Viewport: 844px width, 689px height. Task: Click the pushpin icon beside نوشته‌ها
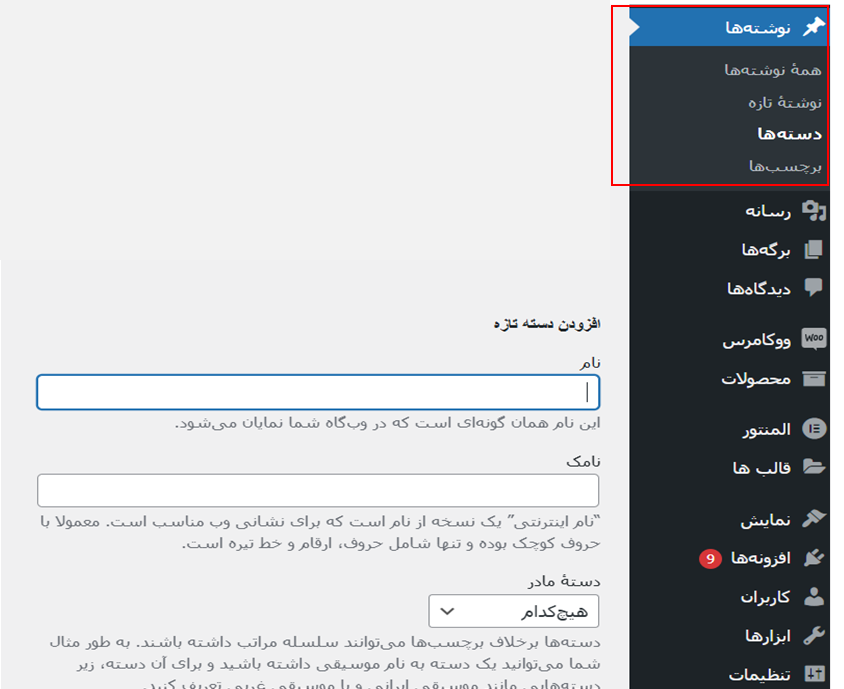814,27
